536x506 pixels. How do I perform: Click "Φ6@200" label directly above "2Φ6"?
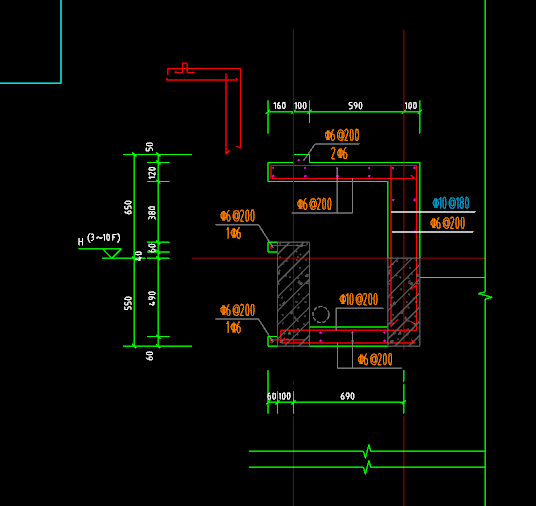(x=342, y=135)
